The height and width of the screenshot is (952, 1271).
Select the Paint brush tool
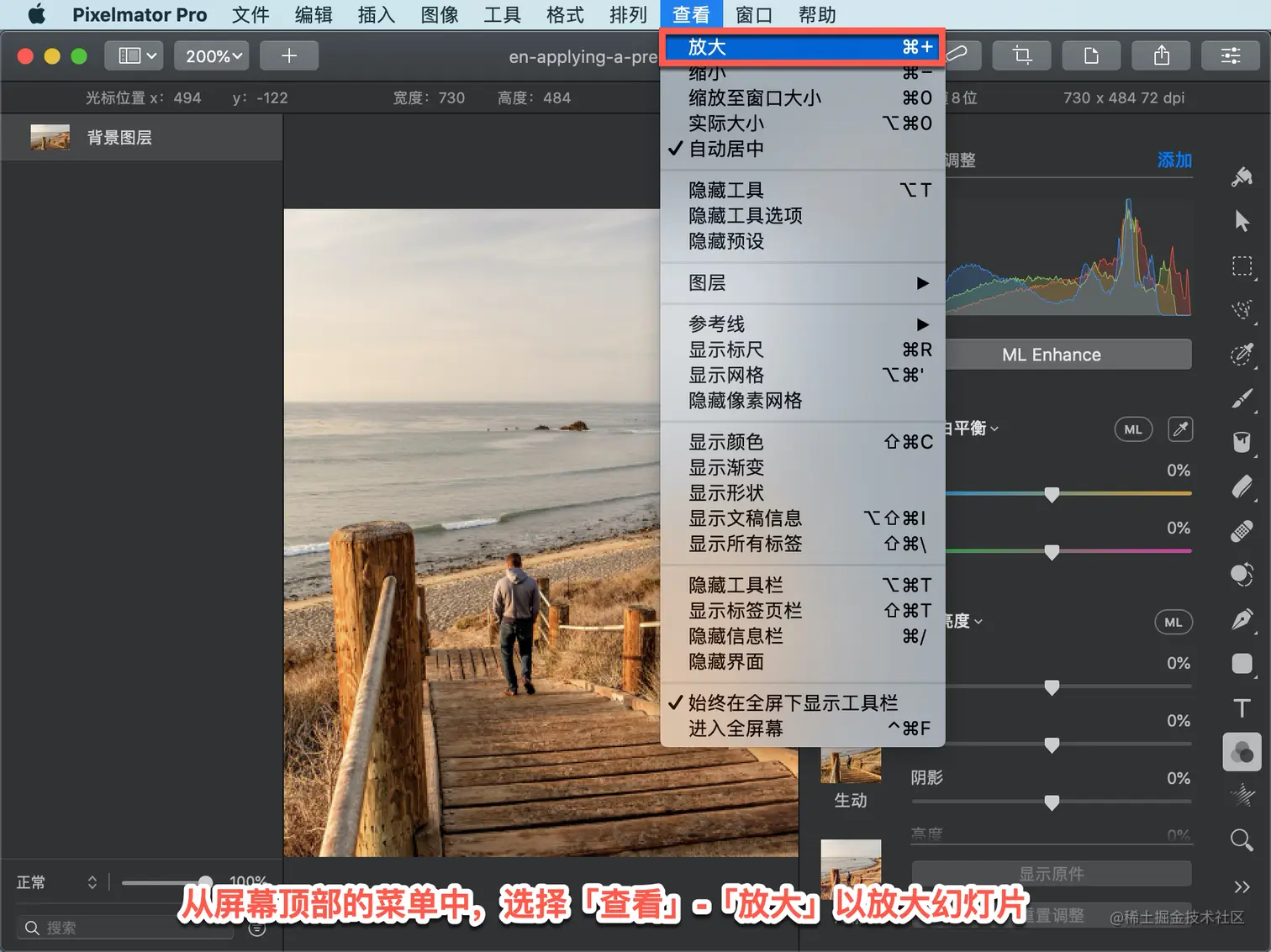point(1242,399)
